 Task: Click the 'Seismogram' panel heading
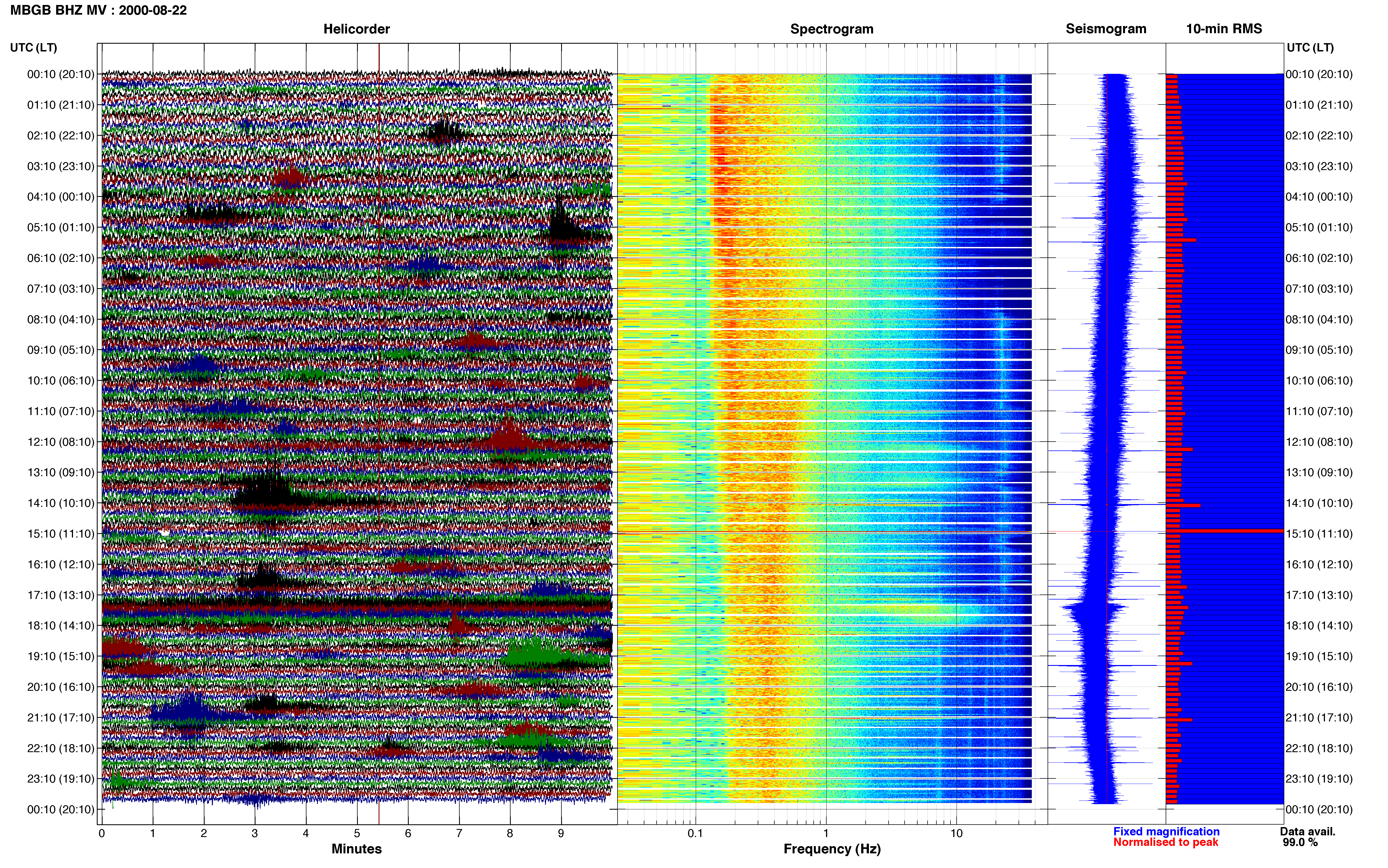click(1106, 29)
